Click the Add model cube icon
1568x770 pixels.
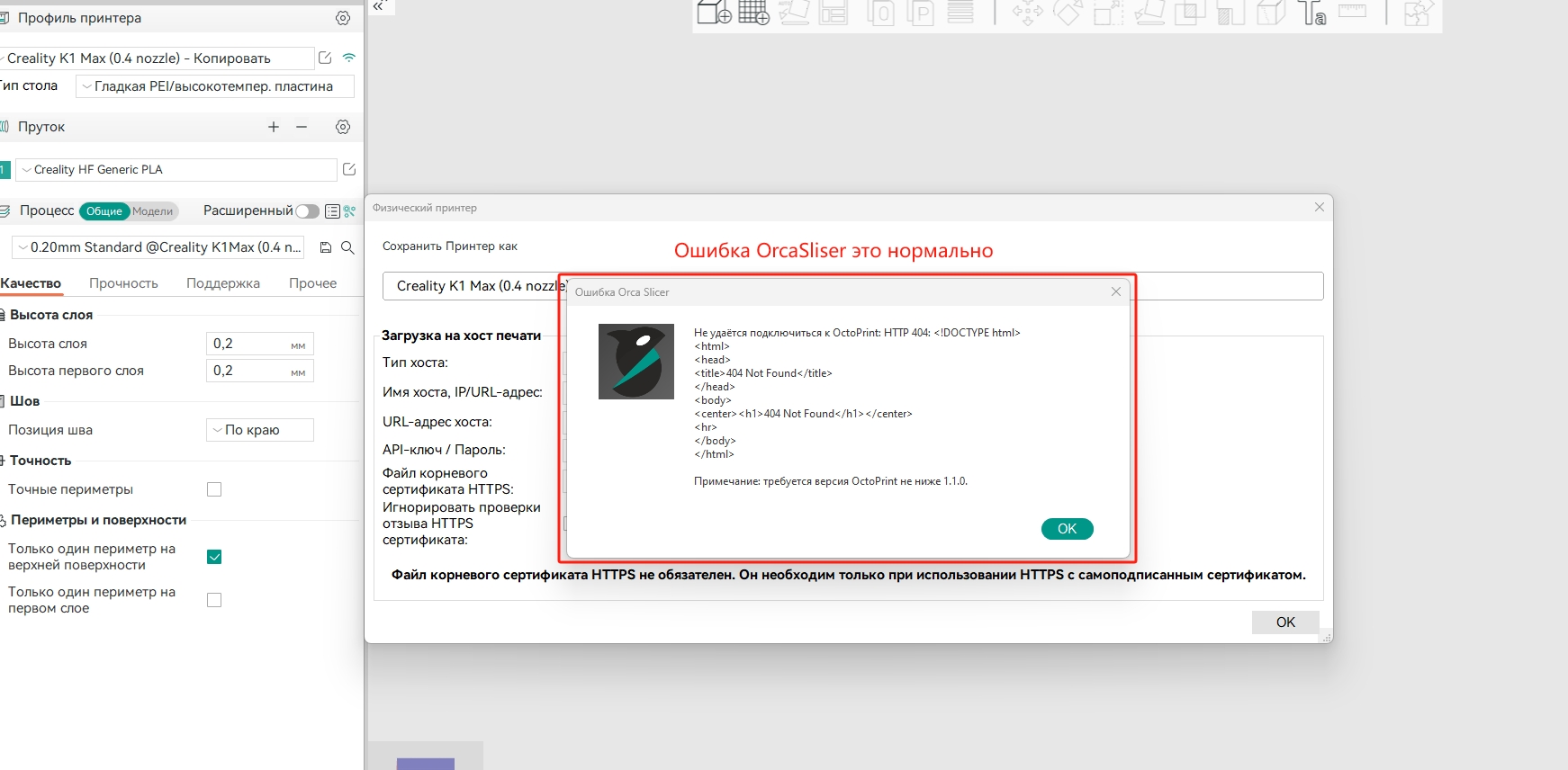715,12
